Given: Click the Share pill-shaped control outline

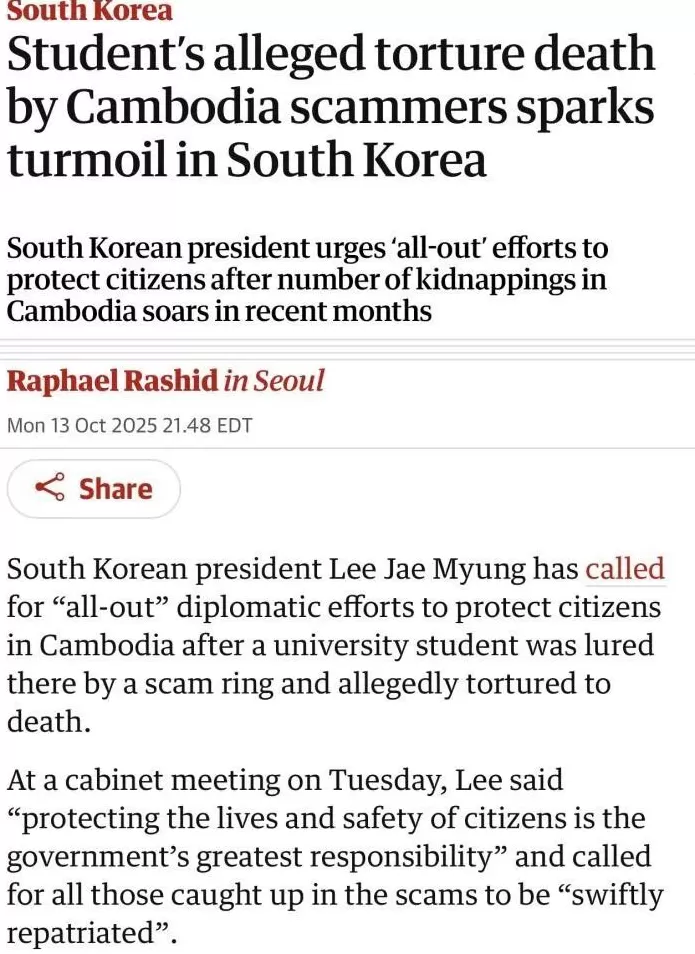Looking at the screenshot, I should pyautogui.click(x=93, y=489).
